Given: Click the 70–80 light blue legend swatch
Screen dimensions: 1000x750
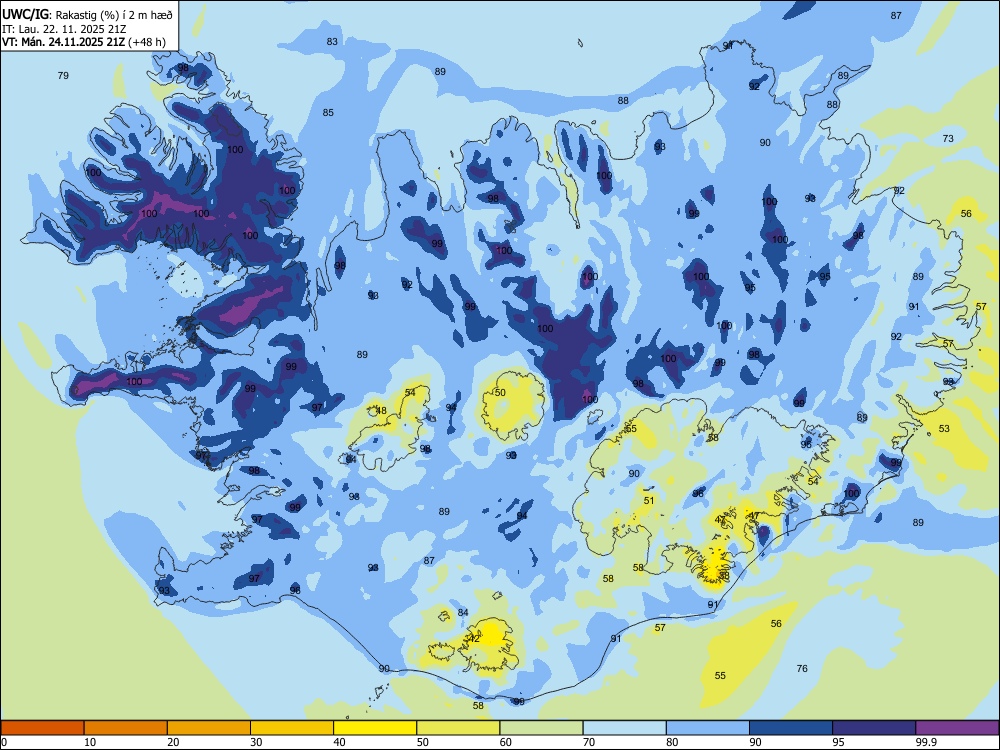Looking at the screenshot, I should coord(624,728).
